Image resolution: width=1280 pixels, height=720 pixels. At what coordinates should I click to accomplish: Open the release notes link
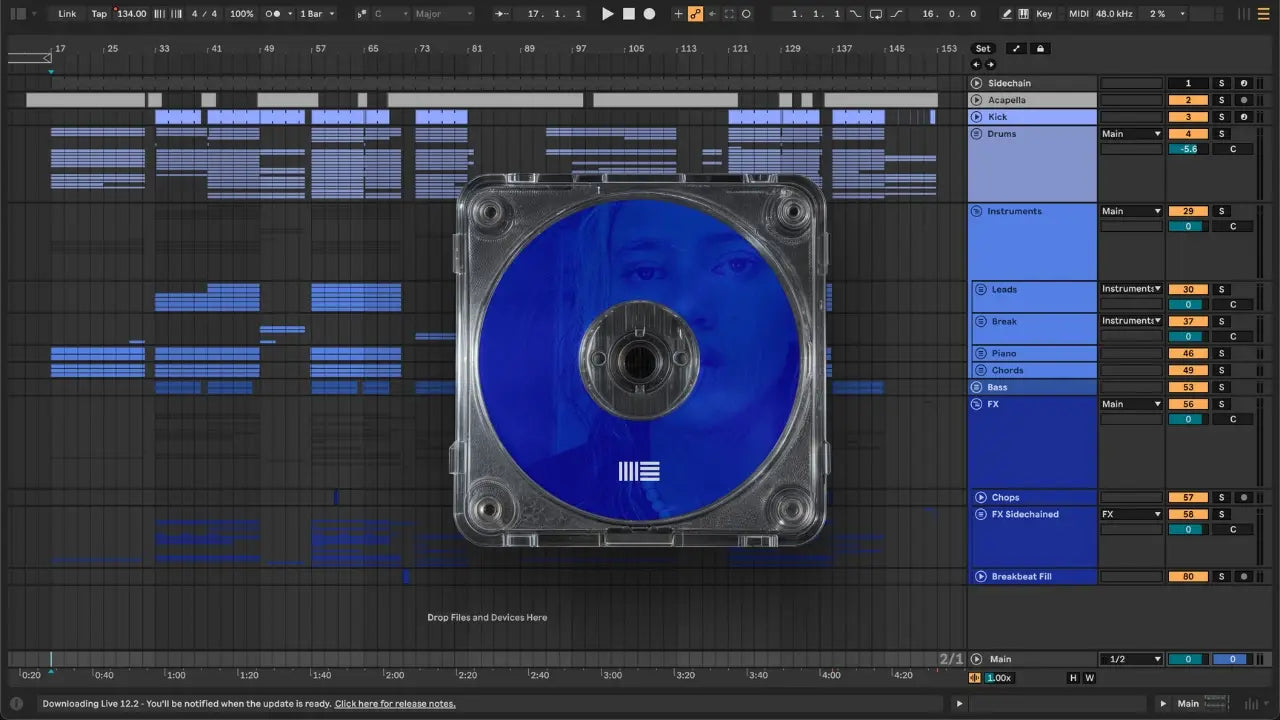395,704
